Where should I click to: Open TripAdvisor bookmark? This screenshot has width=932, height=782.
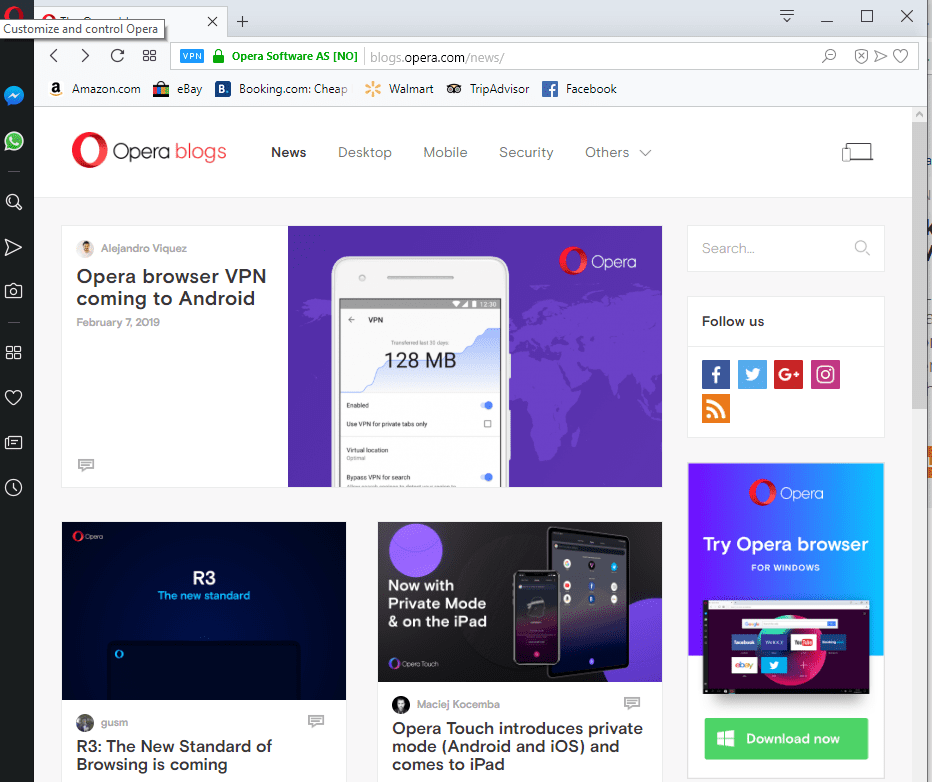tap(487, 89)
